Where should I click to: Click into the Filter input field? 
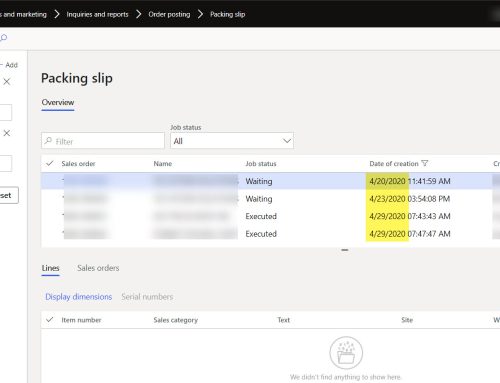[x=103, y=141]
